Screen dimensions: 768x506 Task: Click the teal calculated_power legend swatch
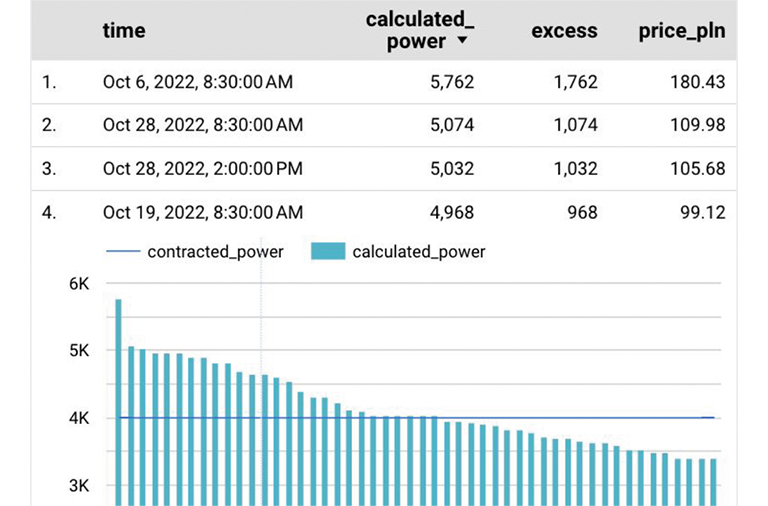click(x=328, y=252)
